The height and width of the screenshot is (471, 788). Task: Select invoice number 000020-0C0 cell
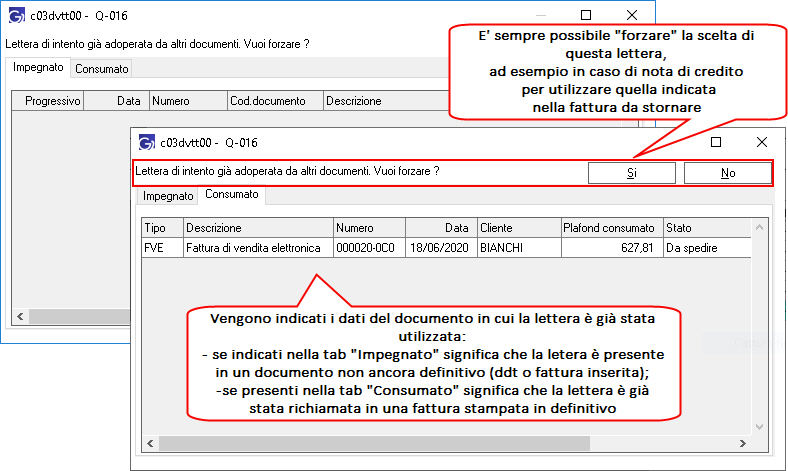(369, 248)
